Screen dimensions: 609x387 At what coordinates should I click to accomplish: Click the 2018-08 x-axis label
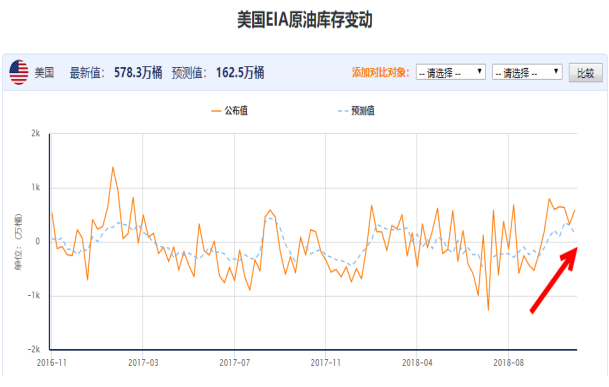(508, 363)
